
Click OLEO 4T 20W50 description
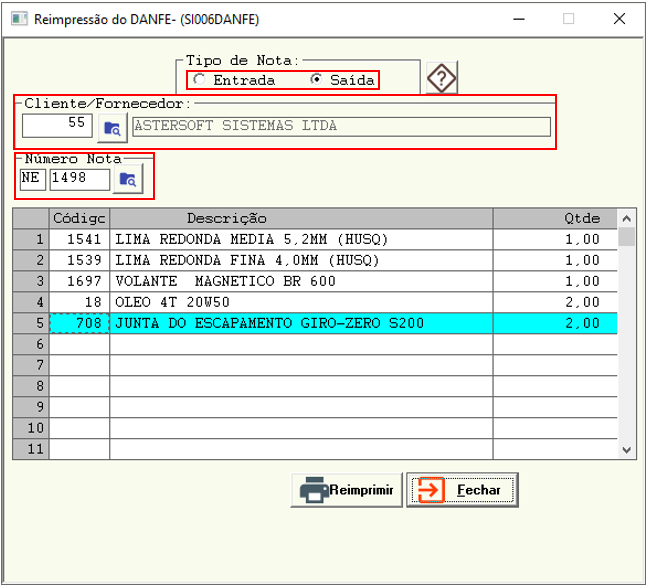[x=301, y=302]
